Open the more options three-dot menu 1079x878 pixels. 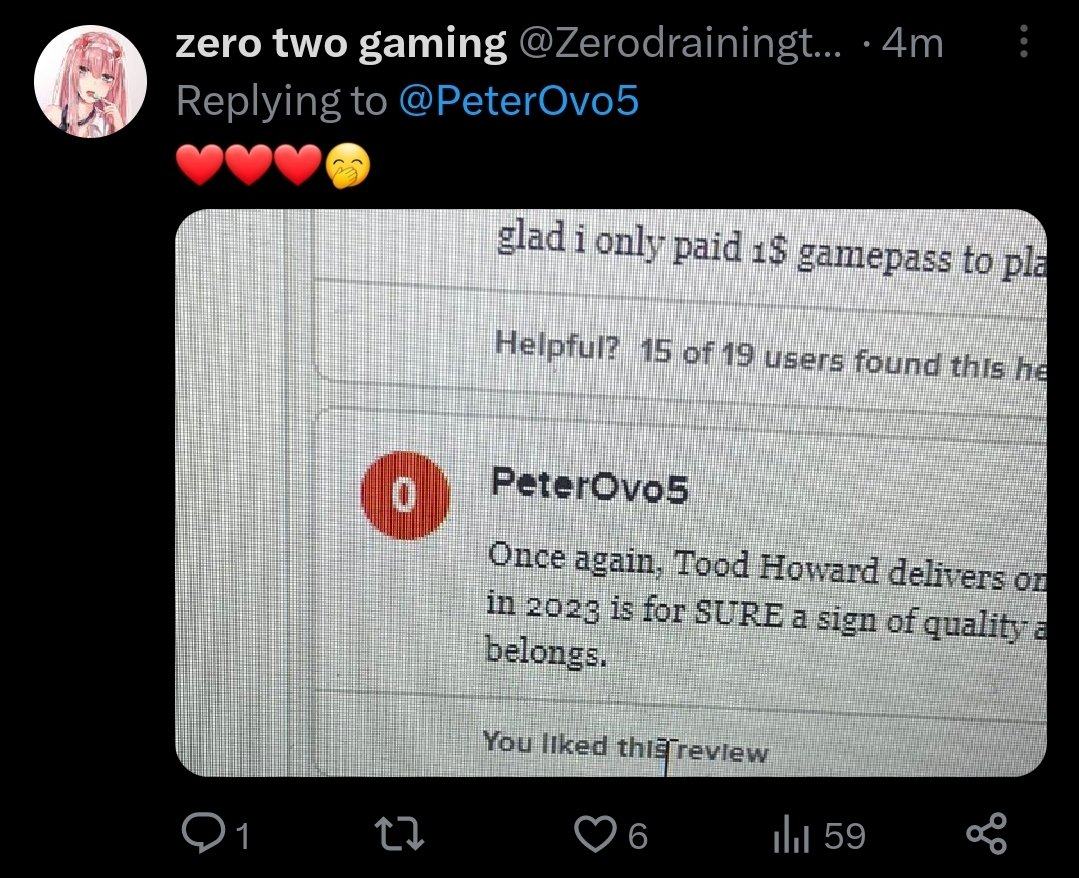tap(1022, 43)
